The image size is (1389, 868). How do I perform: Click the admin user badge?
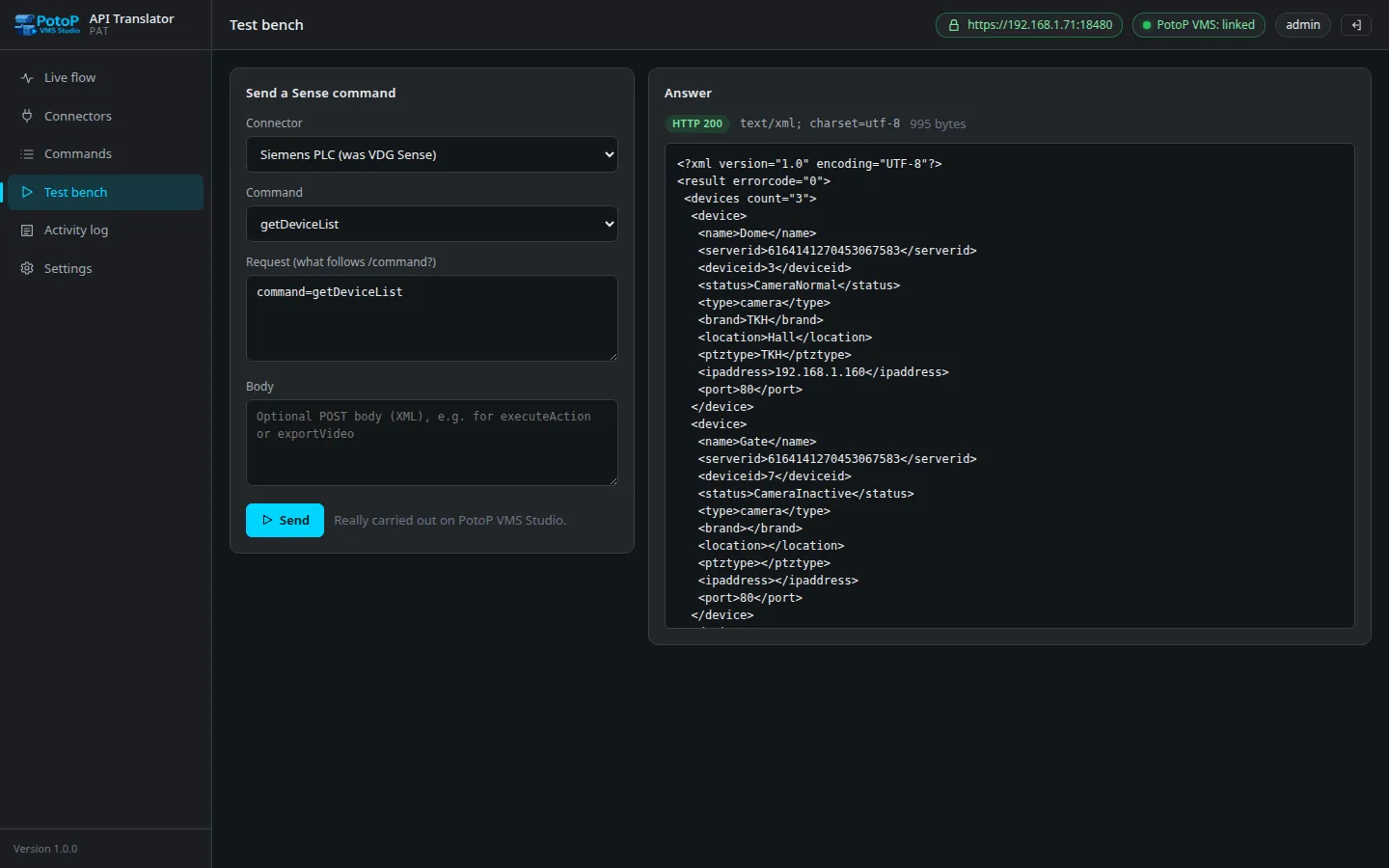pyautogui.click(x=1302, y=25)
